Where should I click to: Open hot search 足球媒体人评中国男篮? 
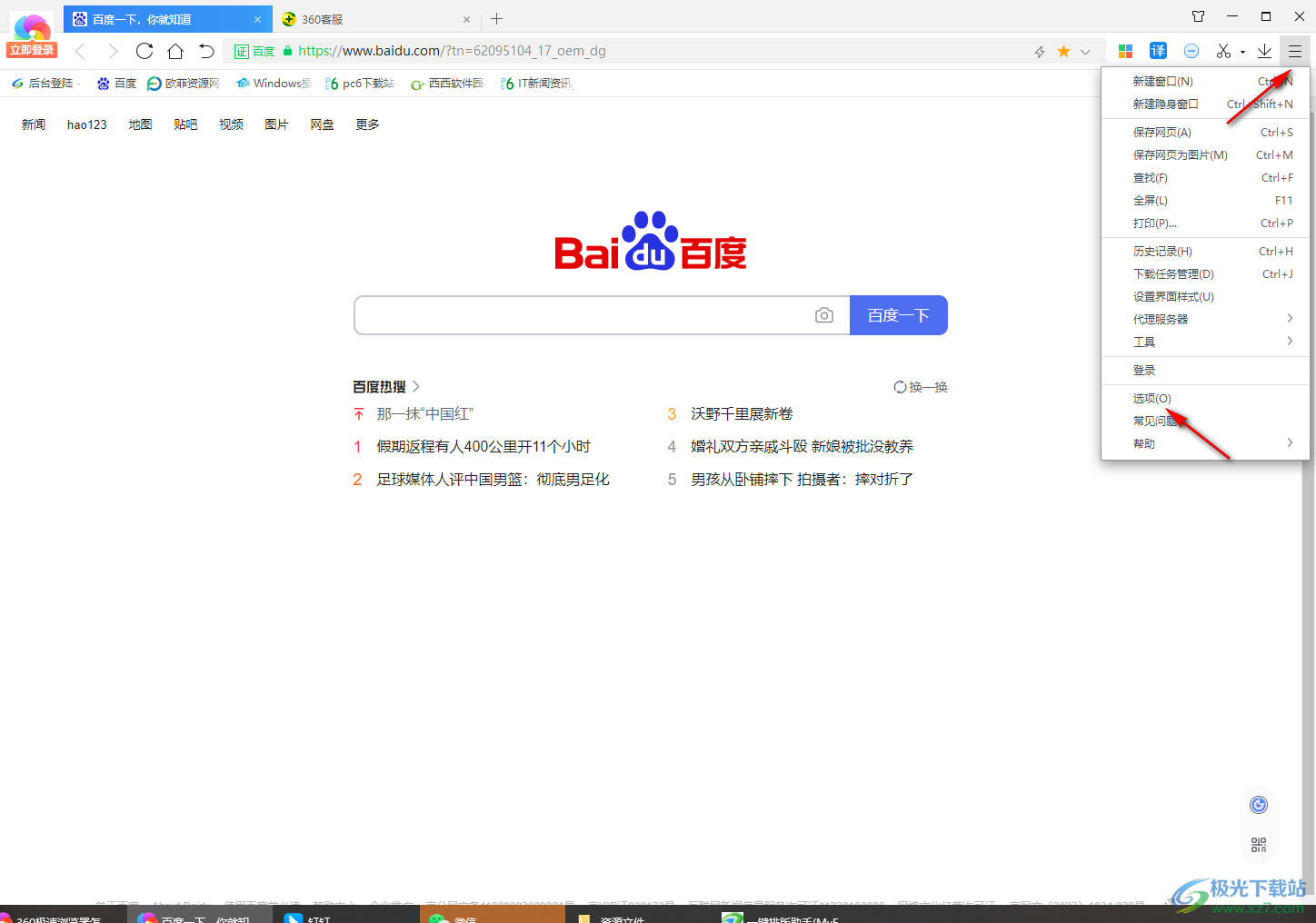pos(493,479)
